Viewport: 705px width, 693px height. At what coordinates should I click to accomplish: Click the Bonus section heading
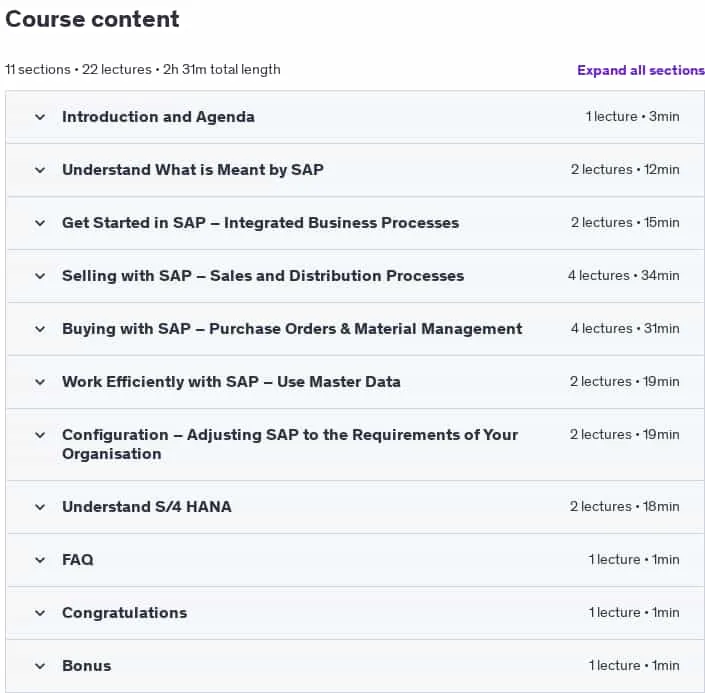click(x=87, y=666)
